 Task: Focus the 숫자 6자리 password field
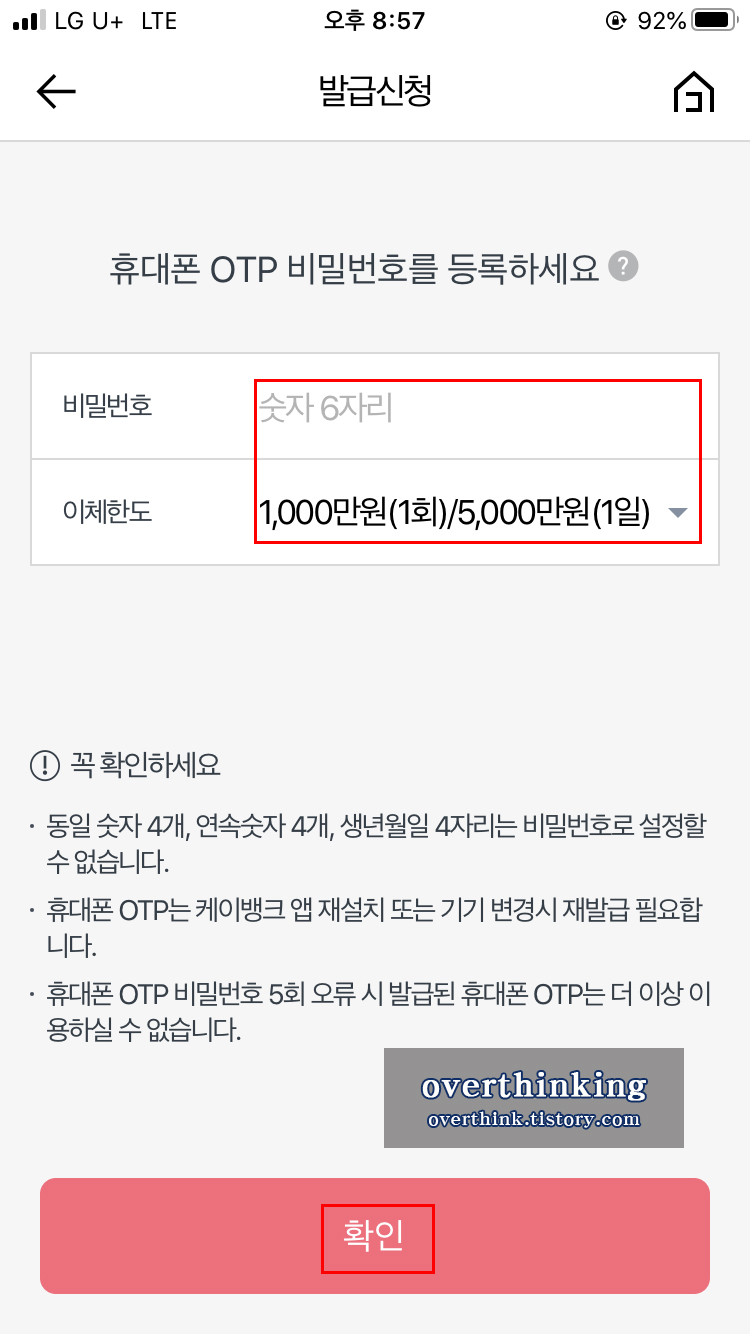tap(478, 408)
